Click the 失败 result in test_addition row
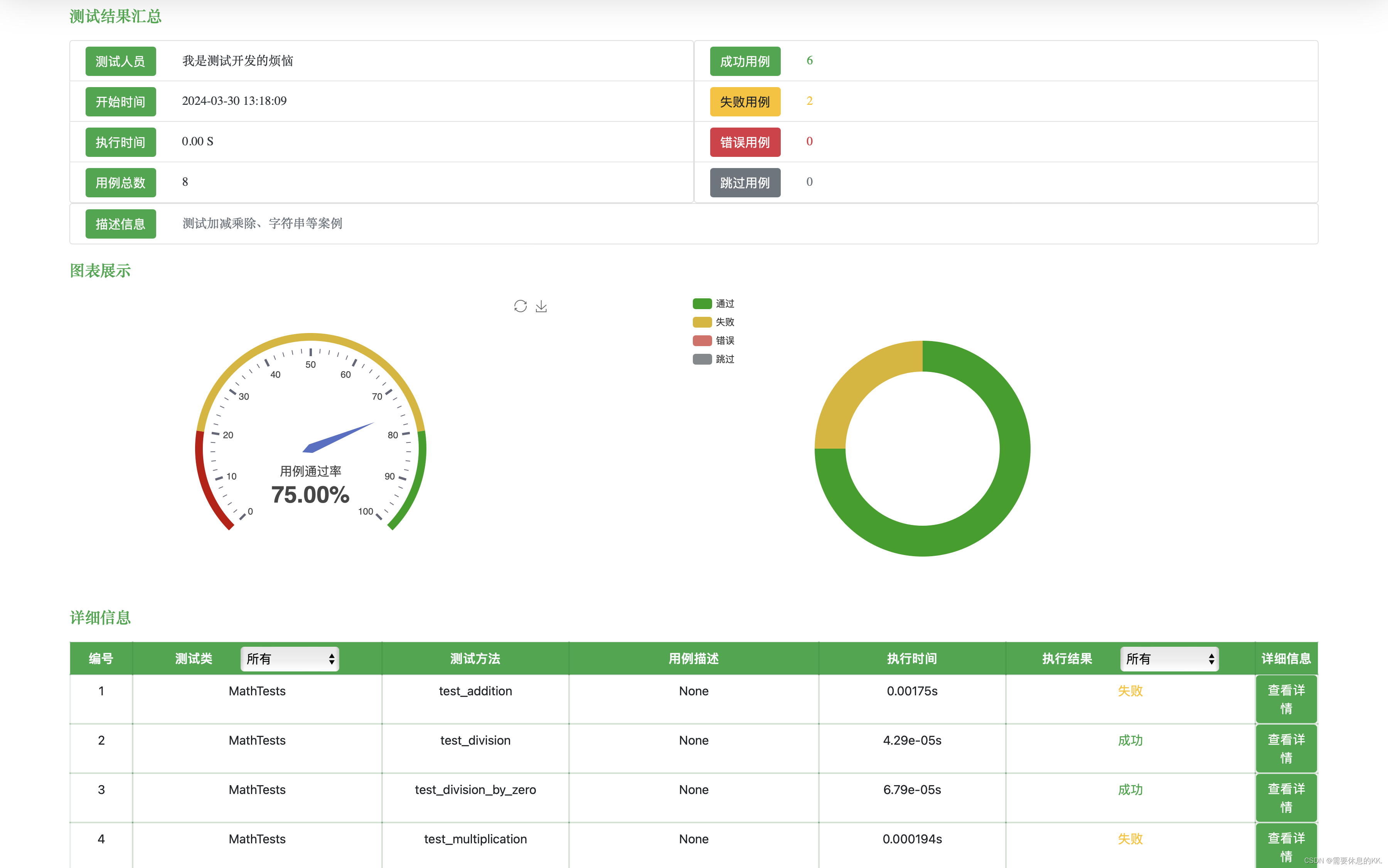Image resolution: width=1388 pixels, height=868 pixels. point(1130,691)
